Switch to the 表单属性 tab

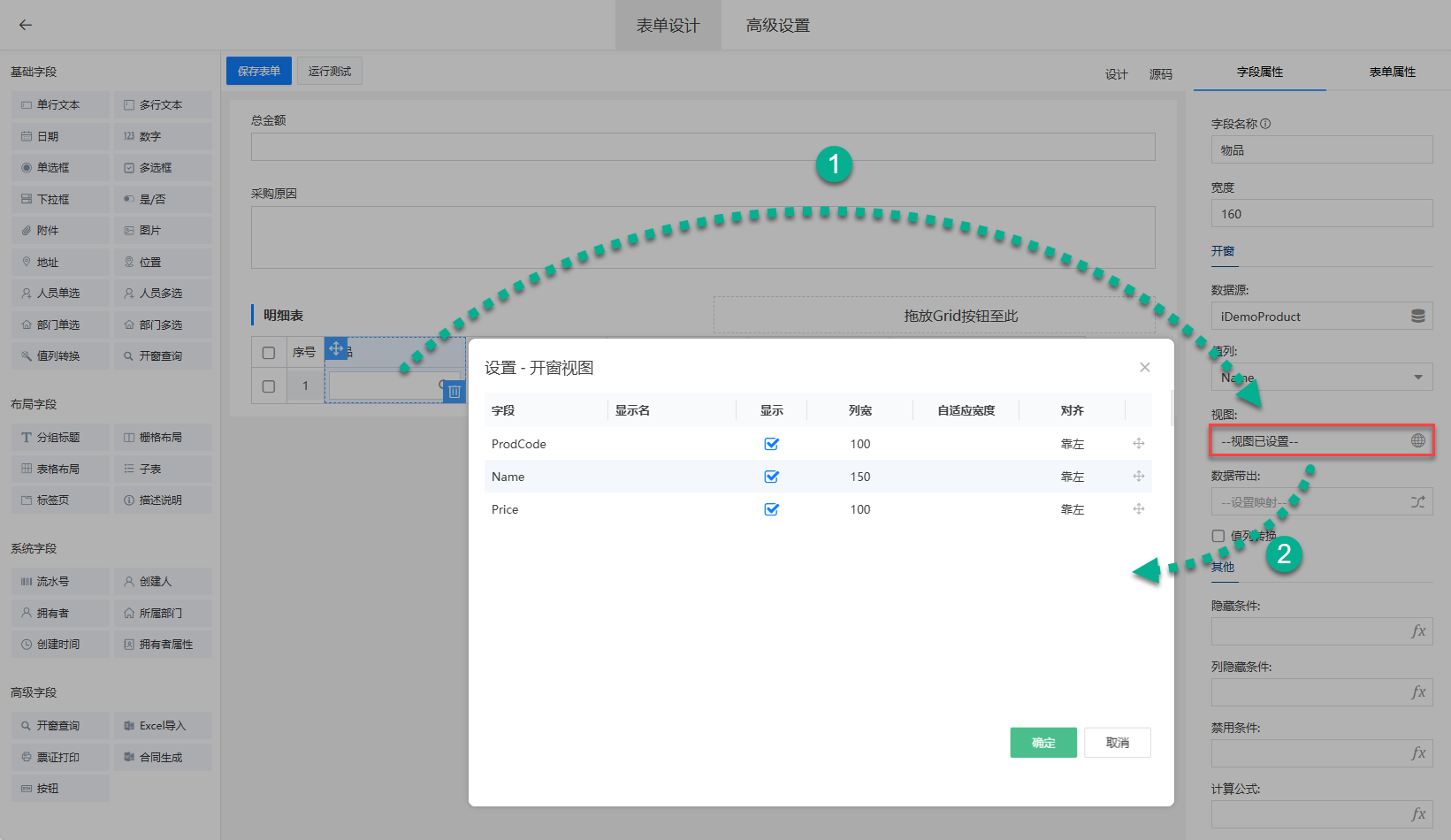pyautogui.click(x=1392, y=72)
